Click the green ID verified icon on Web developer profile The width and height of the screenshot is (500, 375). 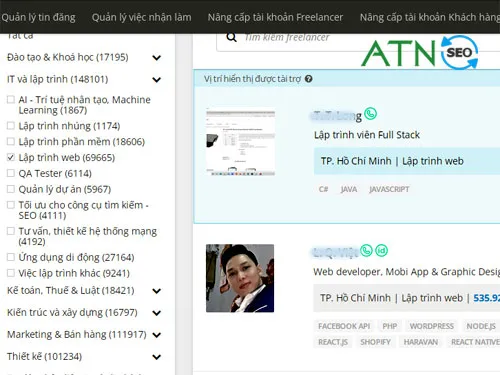click(382, 250)
